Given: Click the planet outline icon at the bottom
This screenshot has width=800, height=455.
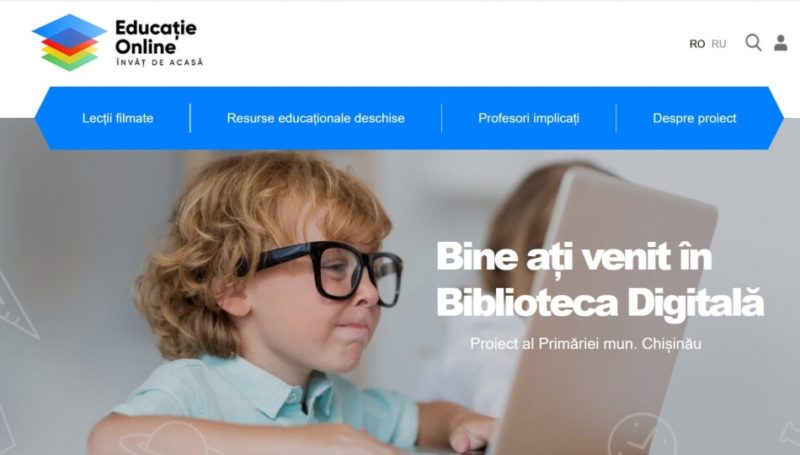Looking at the screenshot, I should pos(168,440).
